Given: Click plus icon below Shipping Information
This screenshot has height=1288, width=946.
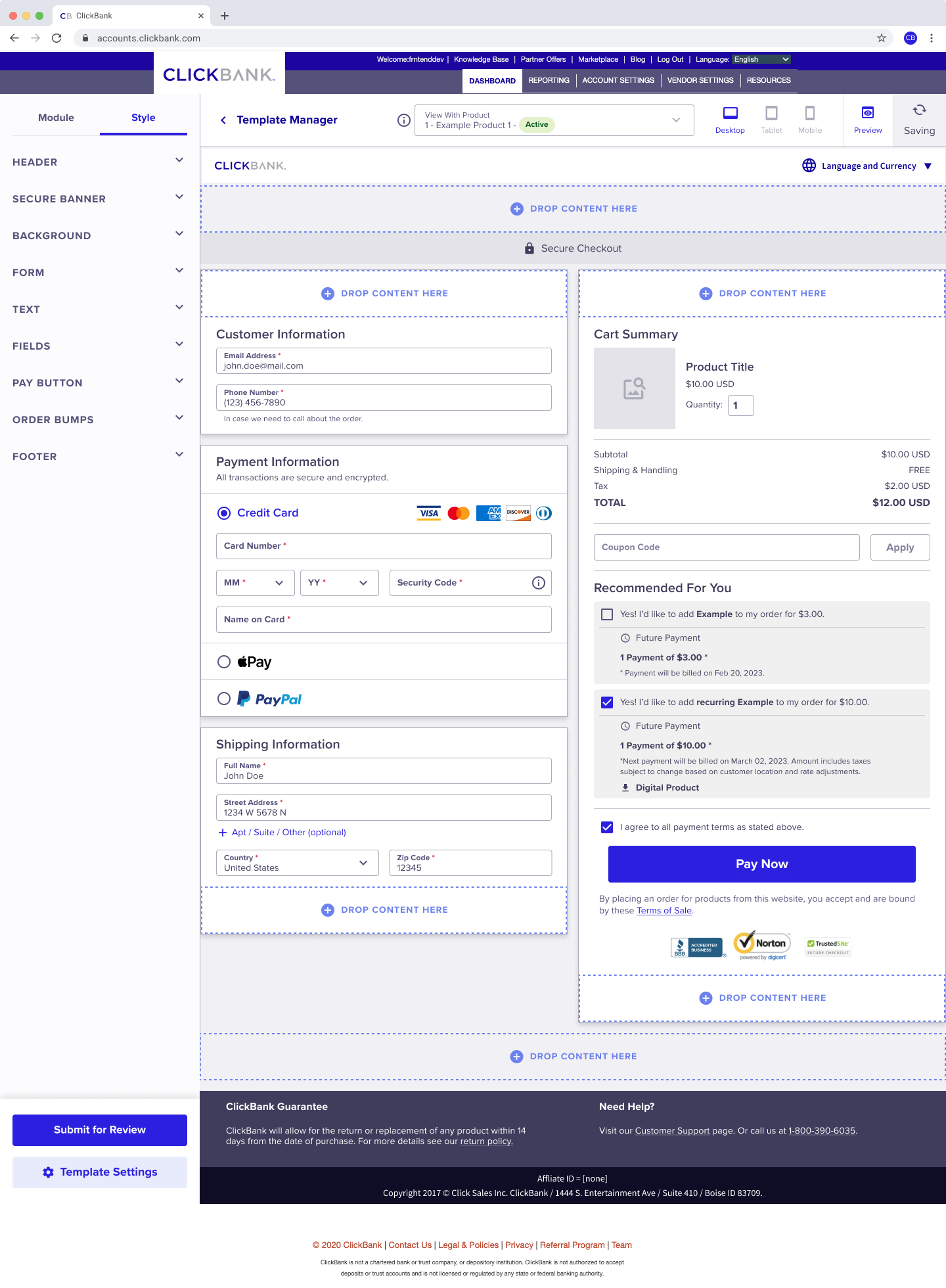Looking at the screenshot, I should (328, 910).
